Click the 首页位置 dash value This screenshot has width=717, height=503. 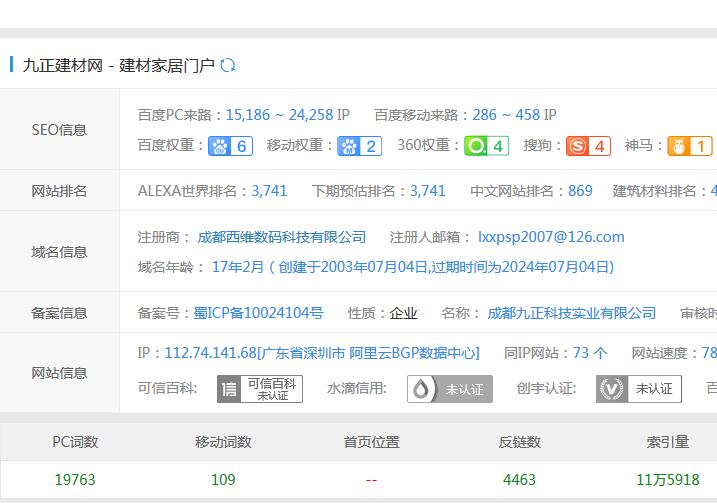[371, 480]
